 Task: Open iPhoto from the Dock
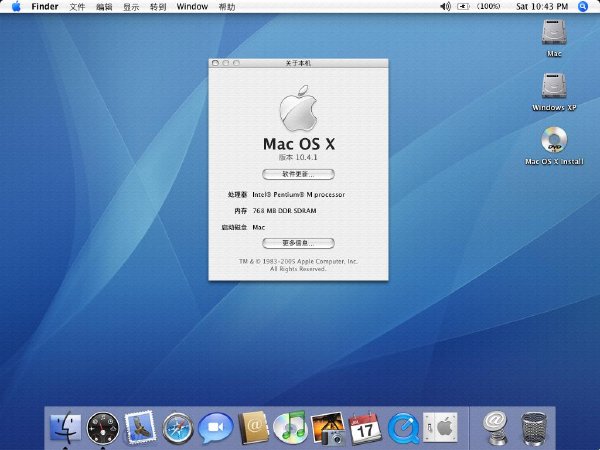point(328,428)
